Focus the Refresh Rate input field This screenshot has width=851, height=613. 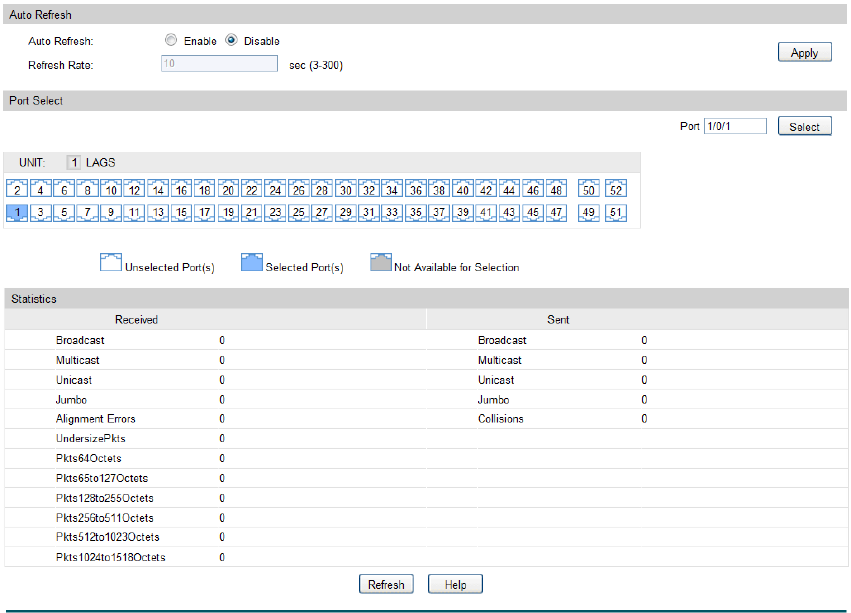[x=219, y=64]
